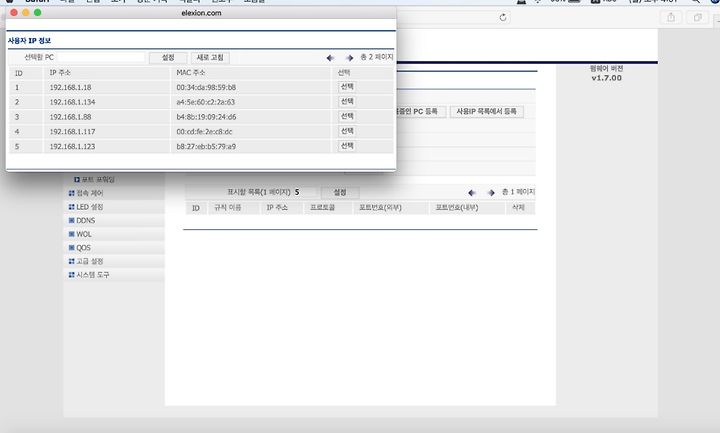Screen dimensions: 720x433
Task: Click IP cell 192.168.1.18
Action: 70,87
